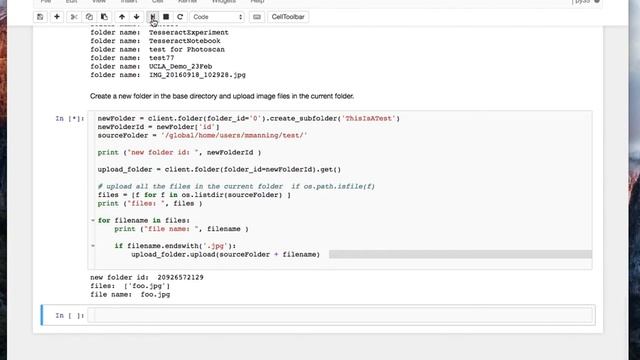Collapse the 'for filename in files' code block

pos(93,220)
